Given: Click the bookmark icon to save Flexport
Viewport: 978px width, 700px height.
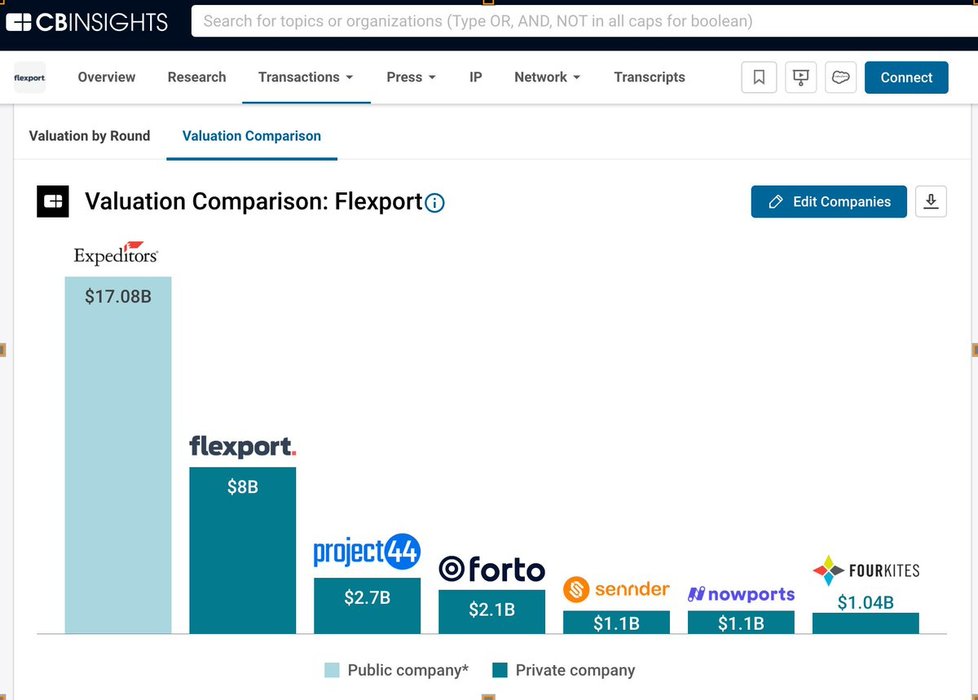Looking at the screenshot, I should pyautogui.click(x=759, y=77).
